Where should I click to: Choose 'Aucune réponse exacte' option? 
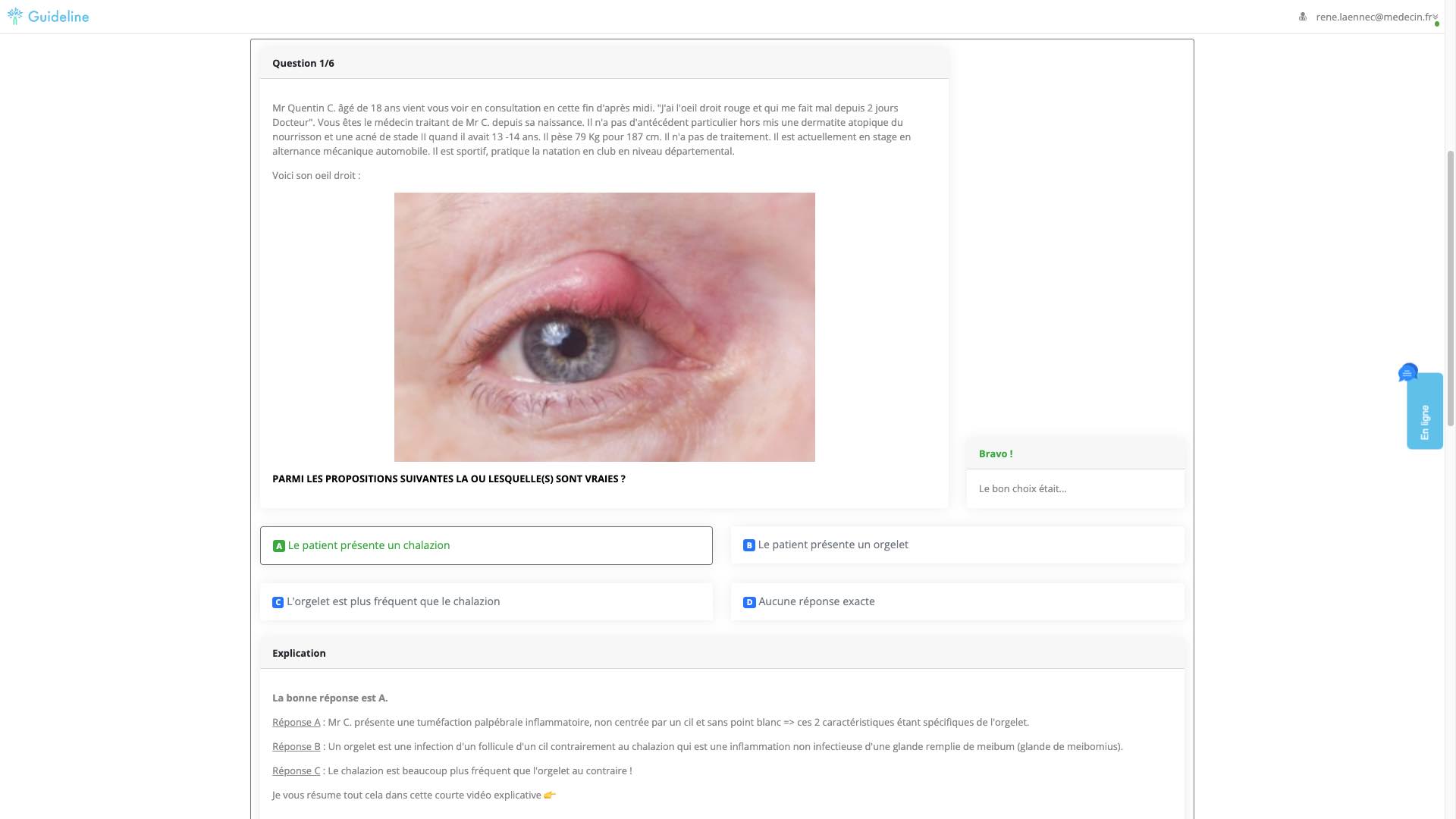(957, 601)
